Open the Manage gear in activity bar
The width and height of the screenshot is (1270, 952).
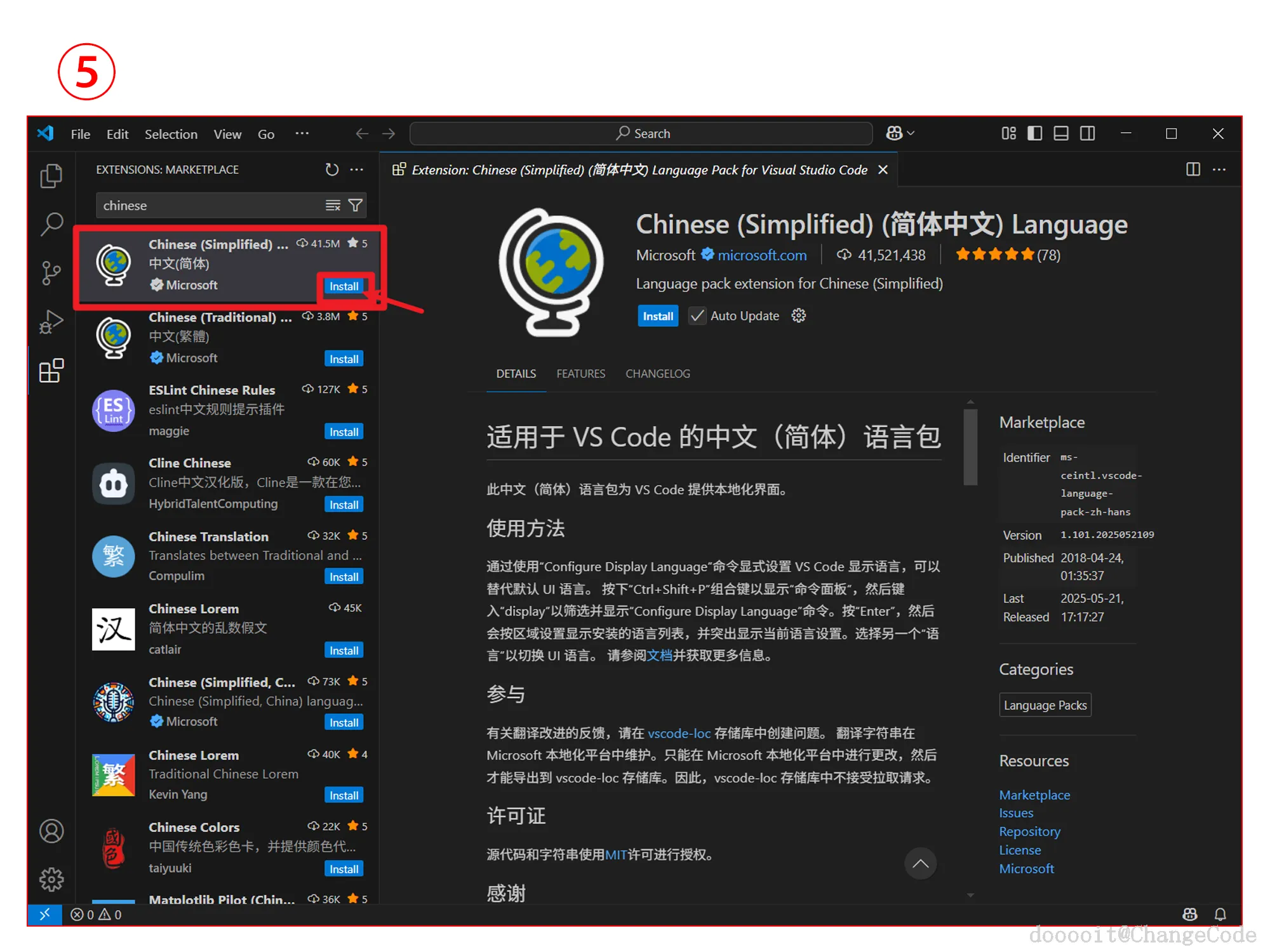pyautogui.click(x=51, y=879)
